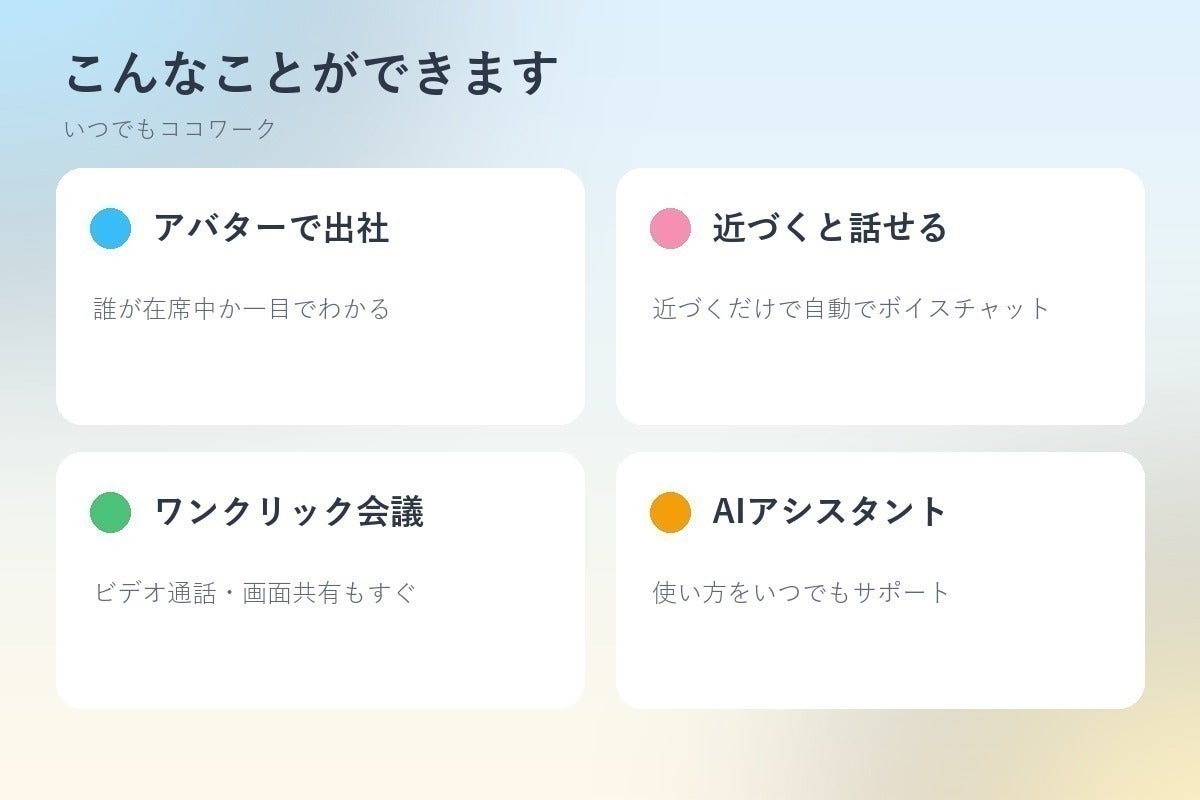This screenshot has width=1200, height=800.
Task: Click empty area of the AIアシスタント card
Action: (x=880, y=658)
